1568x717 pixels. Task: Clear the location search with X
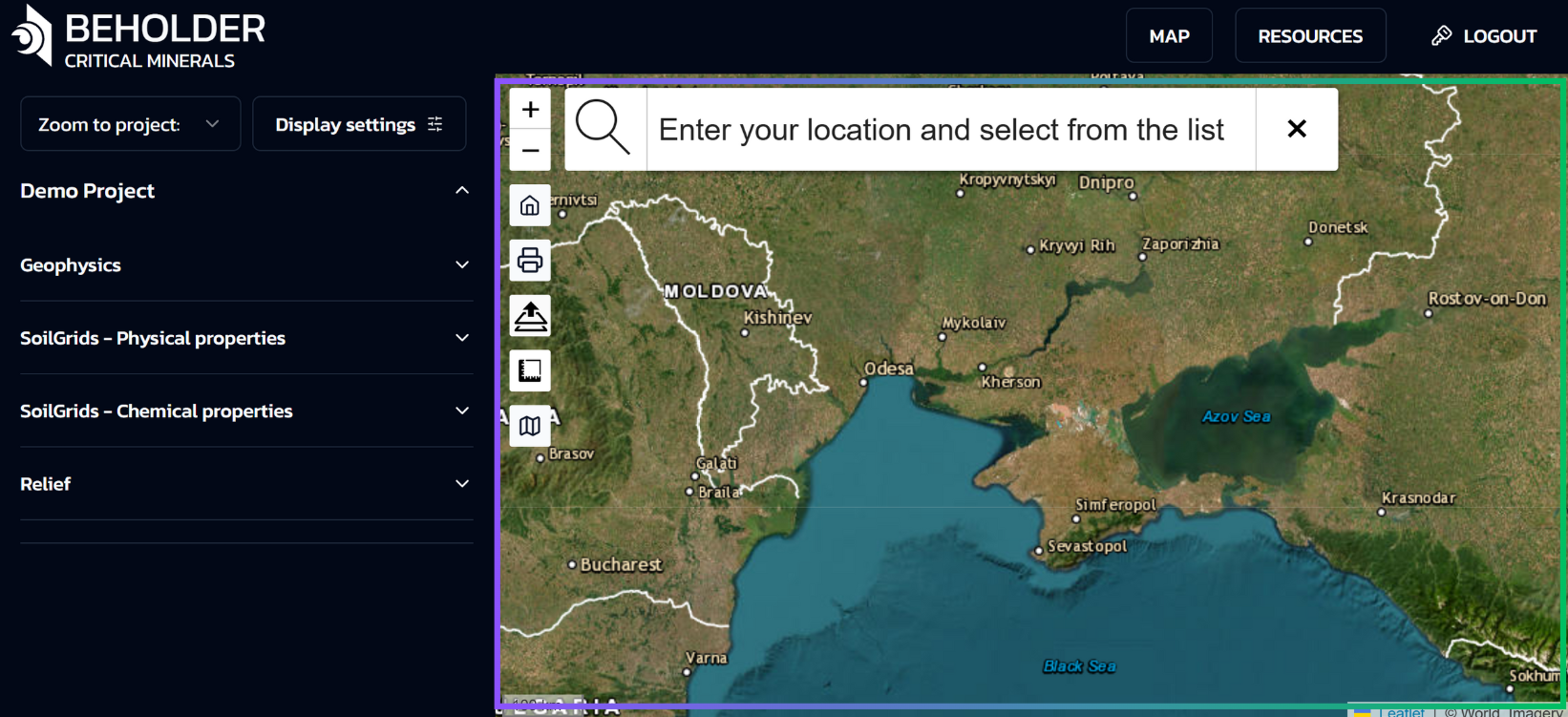tap(1296, 129)
